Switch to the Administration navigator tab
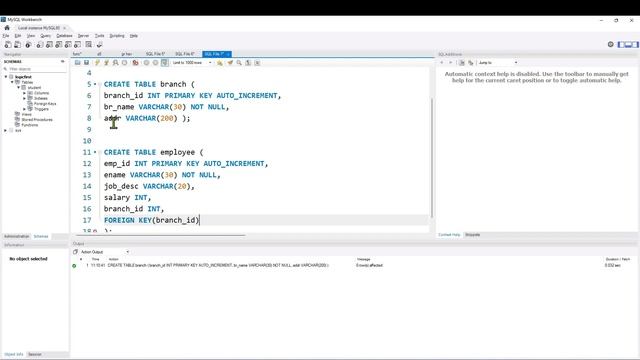640x360 pixels. 17,236
